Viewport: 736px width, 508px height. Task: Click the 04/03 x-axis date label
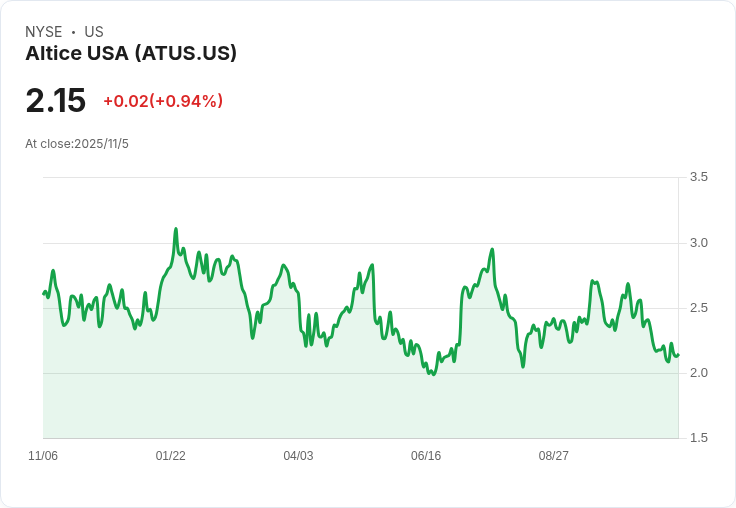click(x=298, y=455)
